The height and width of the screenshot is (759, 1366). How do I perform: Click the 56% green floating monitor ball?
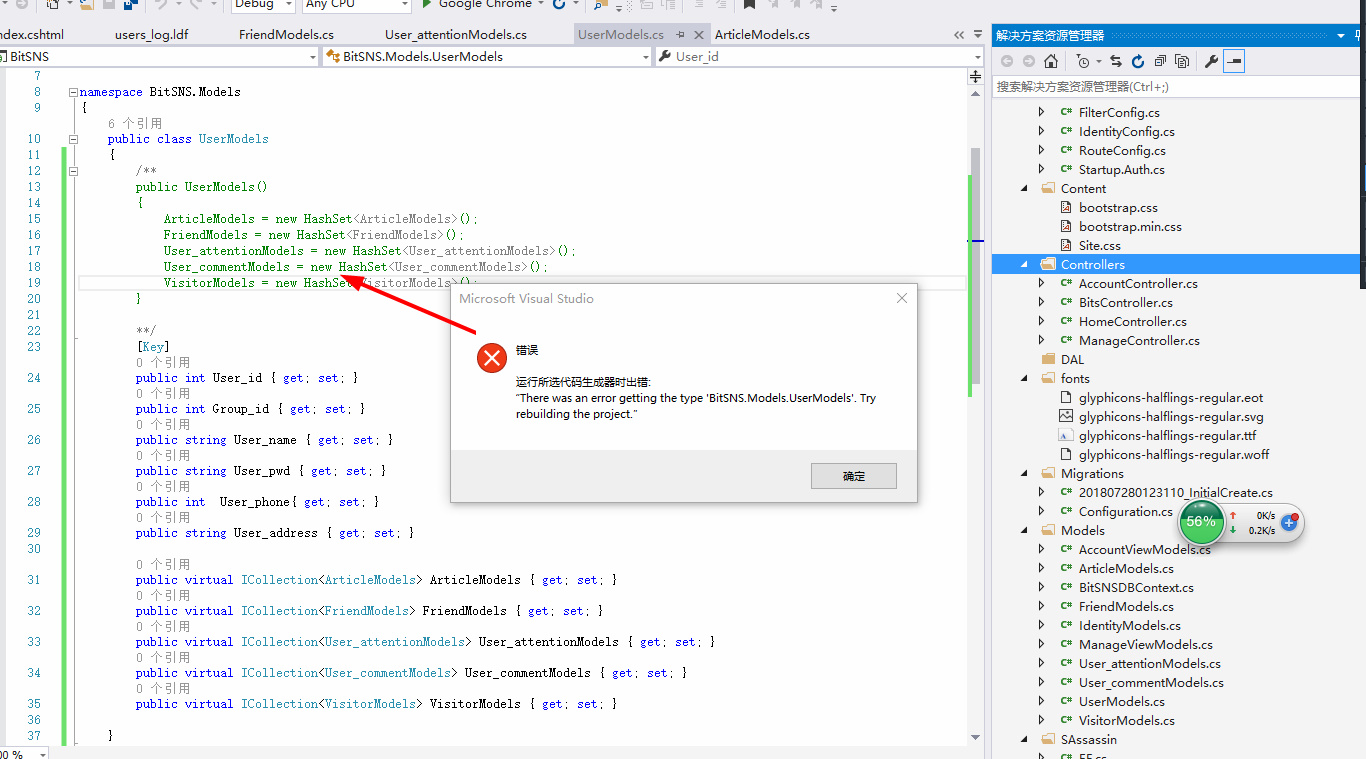pyautogui.click(x=1201, y=522)
